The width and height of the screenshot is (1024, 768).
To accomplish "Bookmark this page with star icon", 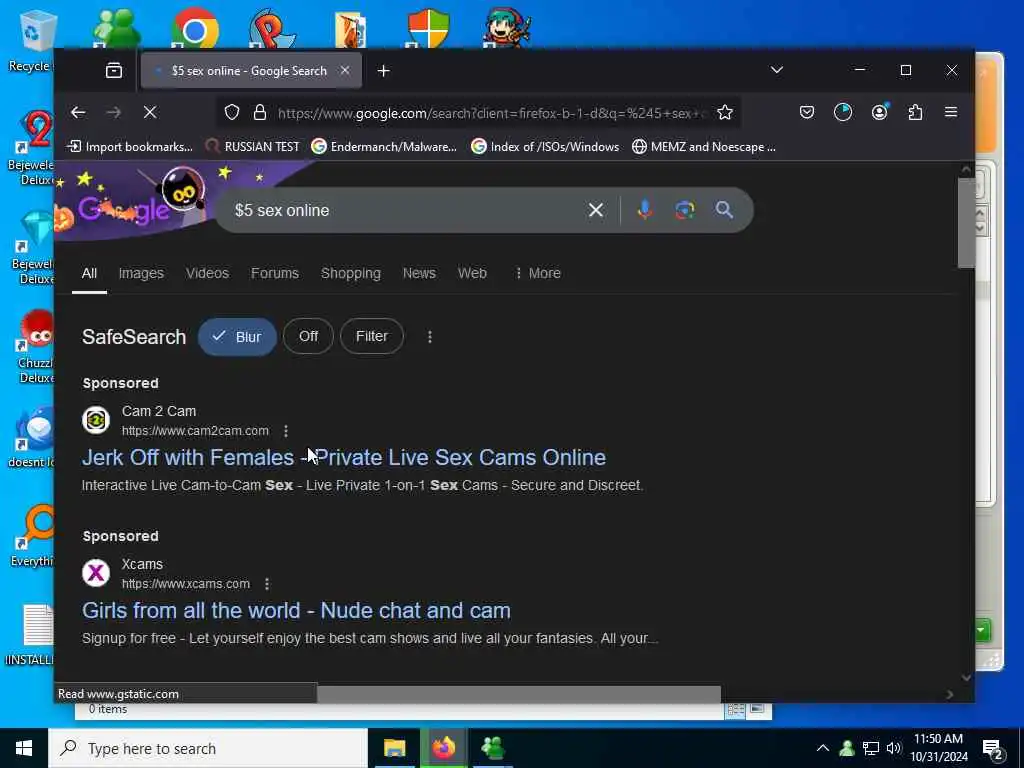I will (x=725, y=112).
